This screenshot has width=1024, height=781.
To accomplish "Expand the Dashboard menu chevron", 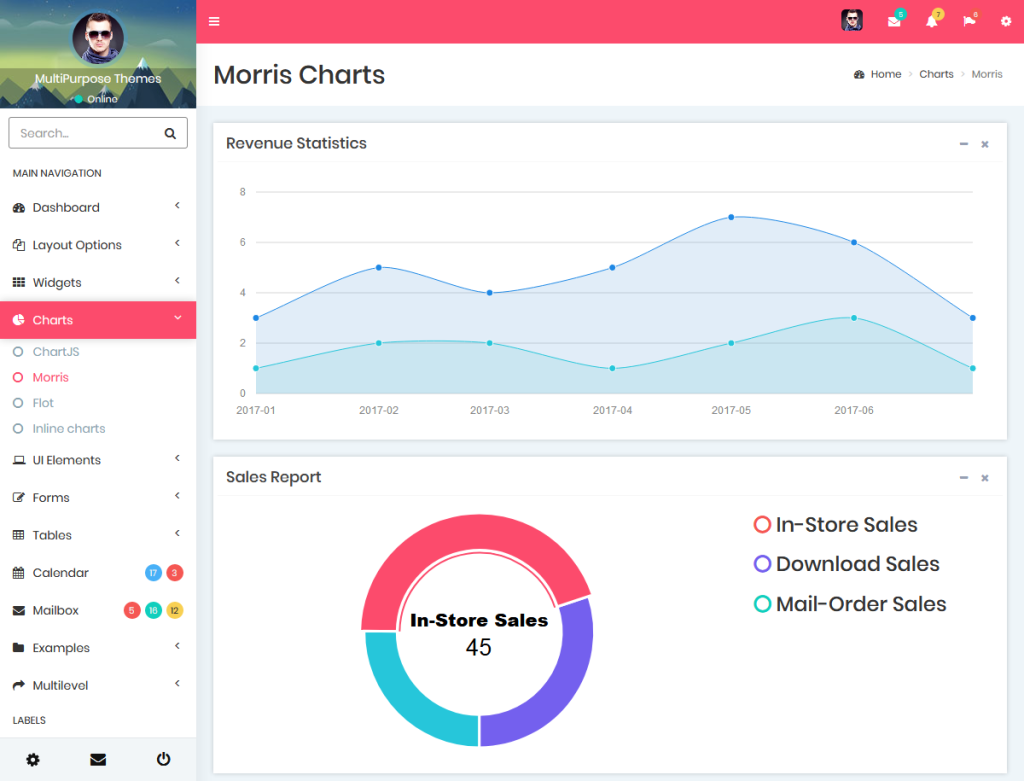I will (x=177, y=206).
